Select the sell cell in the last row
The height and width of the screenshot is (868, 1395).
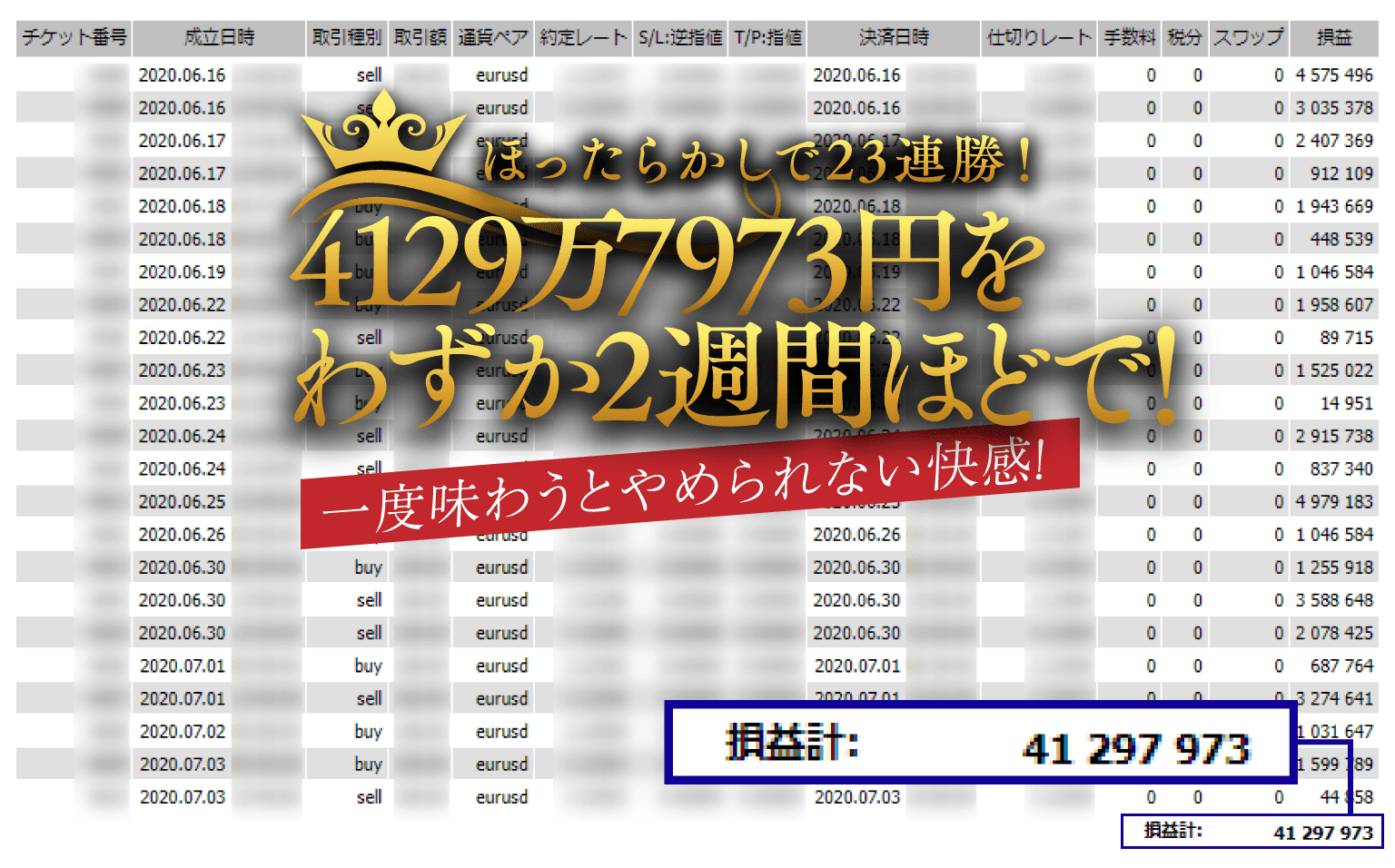pos(369,797)
